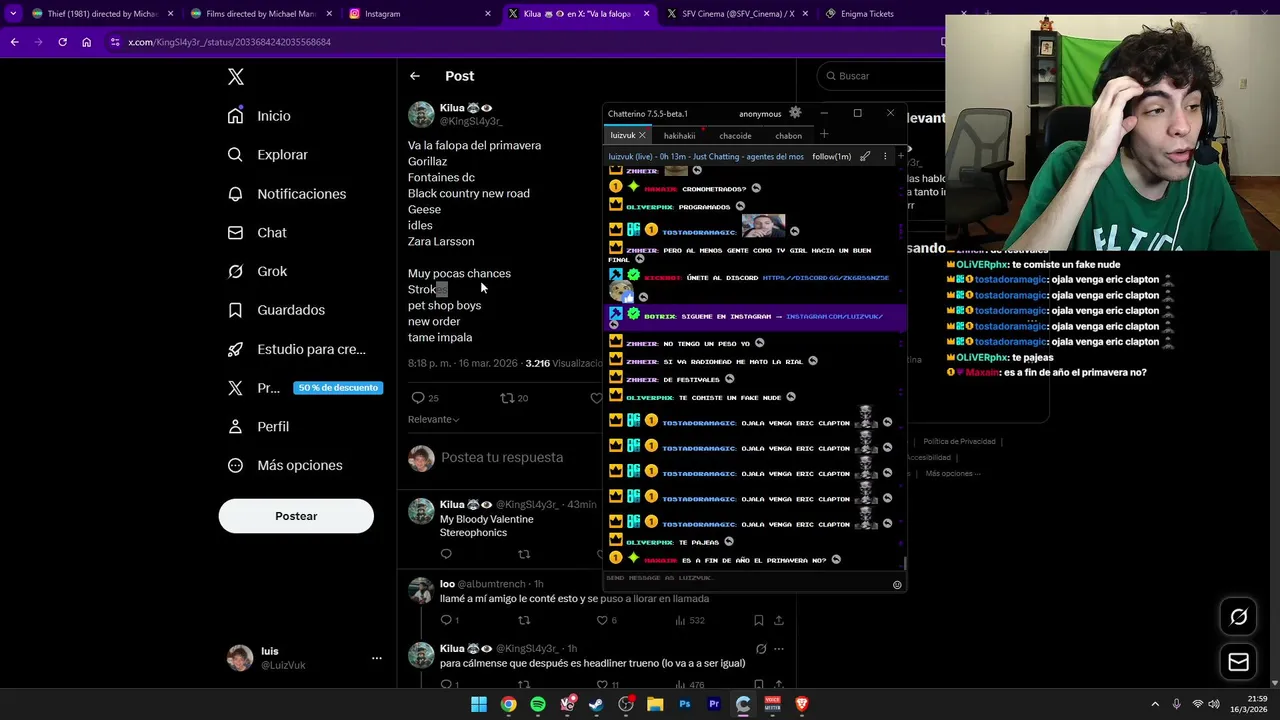
Task: Open instagram.com/luizvuk link in chat
Action: click(x=834, y=316)
